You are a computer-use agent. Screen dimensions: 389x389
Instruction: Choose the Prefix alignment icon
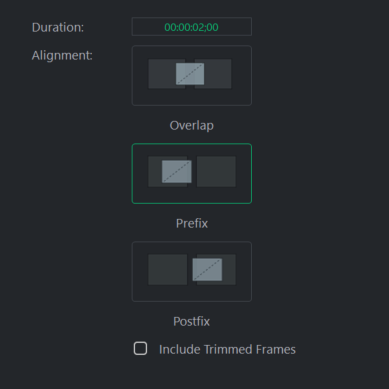pyautogui.click(x=192, y=173)
